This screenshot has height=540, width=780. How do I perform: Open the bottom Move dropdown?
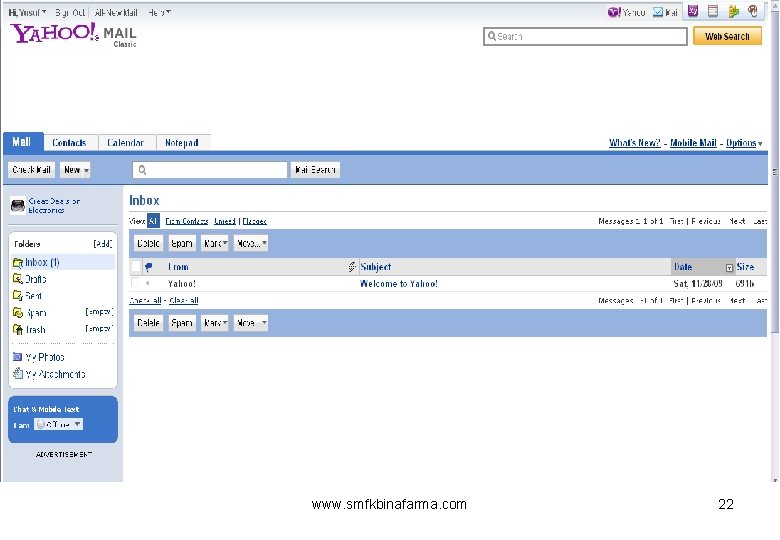click(x=251, y=323)
